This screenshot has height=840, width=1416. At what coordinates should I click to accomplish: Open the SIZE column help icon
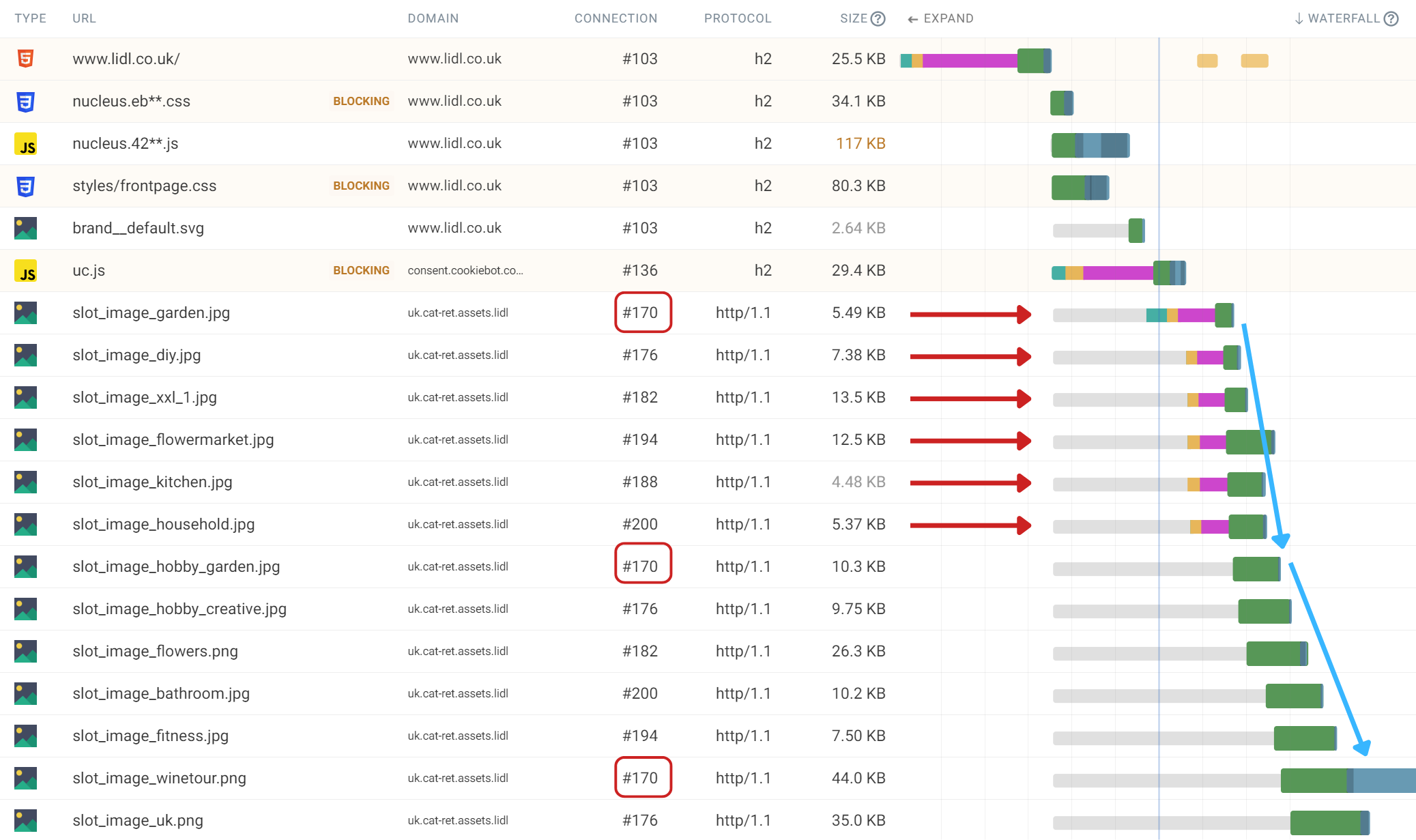878,18
